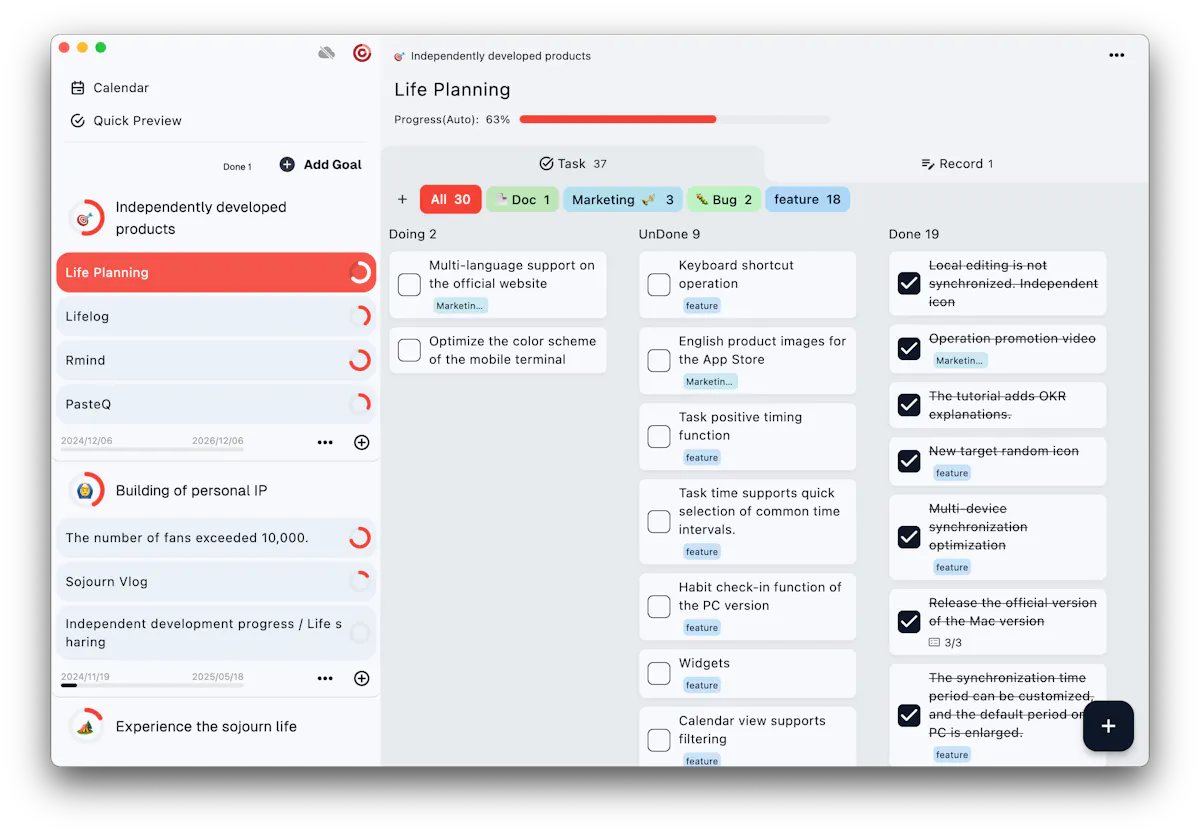Open the three-dots menu beside the 2025/05/18 date

pos(325,678)
